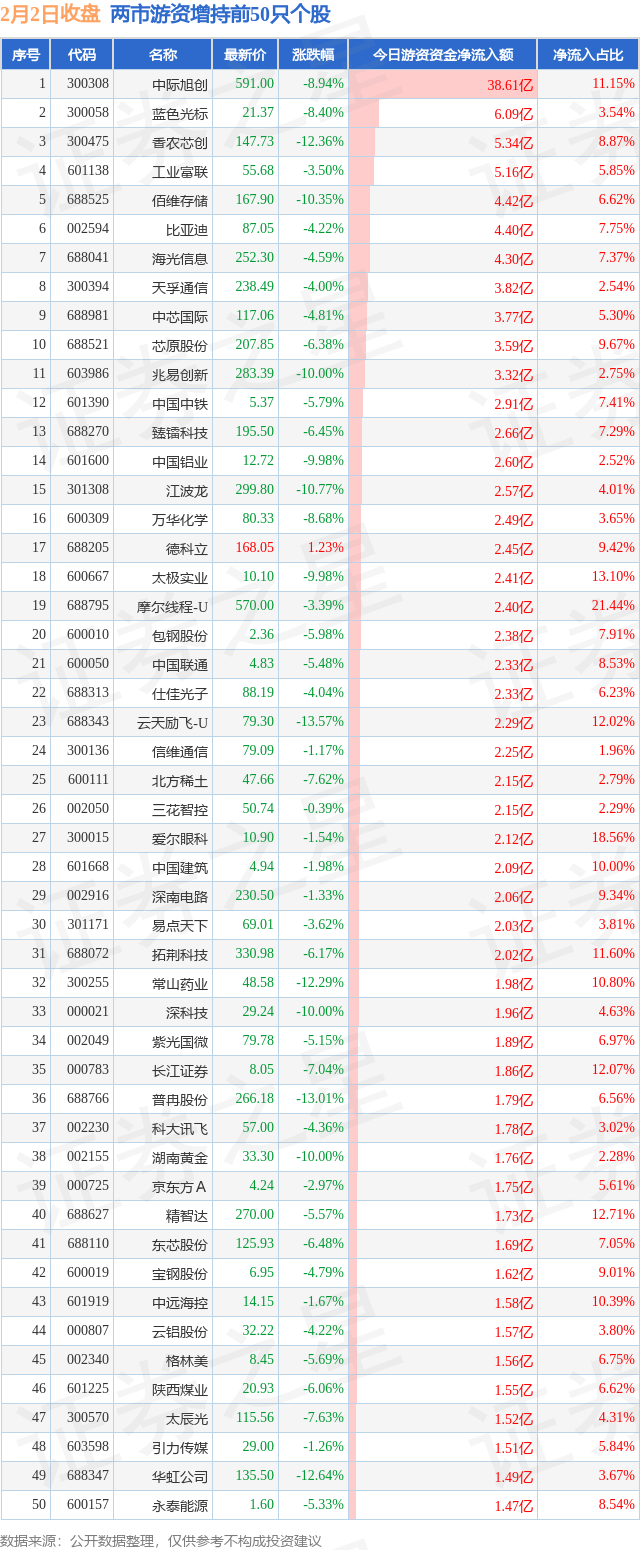Click stock name 湖南黄金
640x1550 pixels.
coord(180,1157)
